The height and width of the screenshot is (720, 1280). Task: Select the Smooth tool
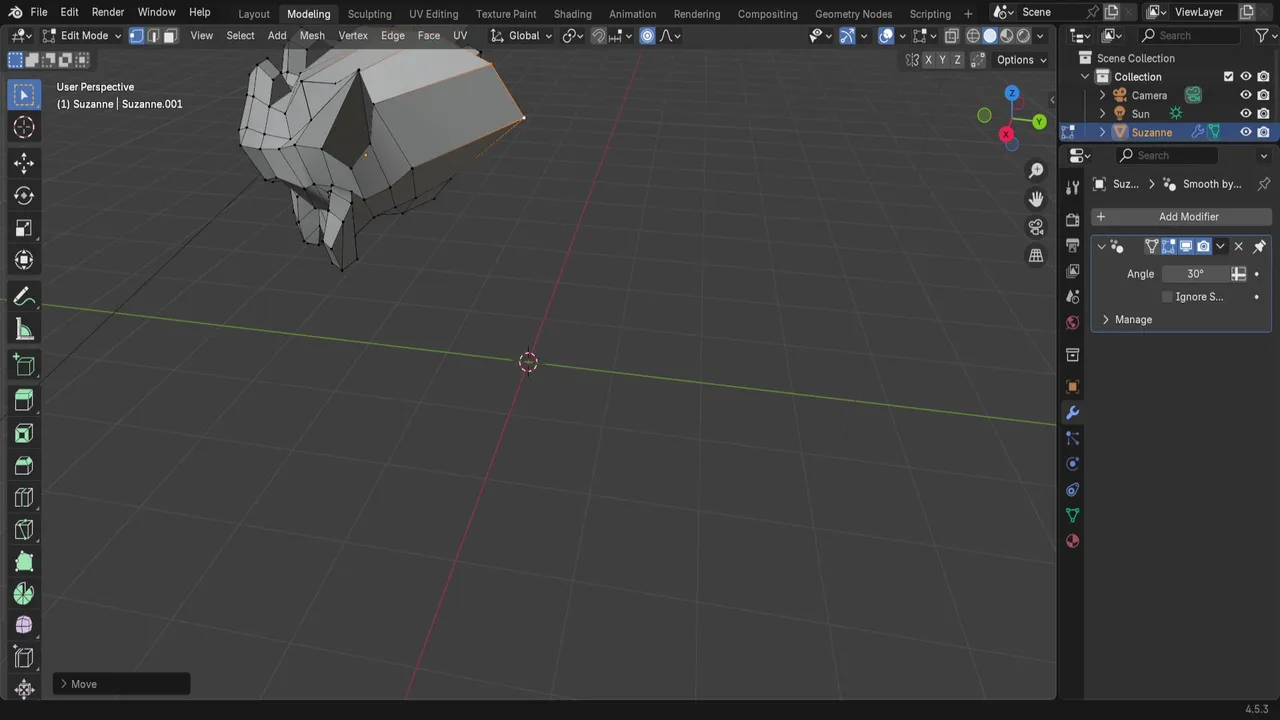24,625
